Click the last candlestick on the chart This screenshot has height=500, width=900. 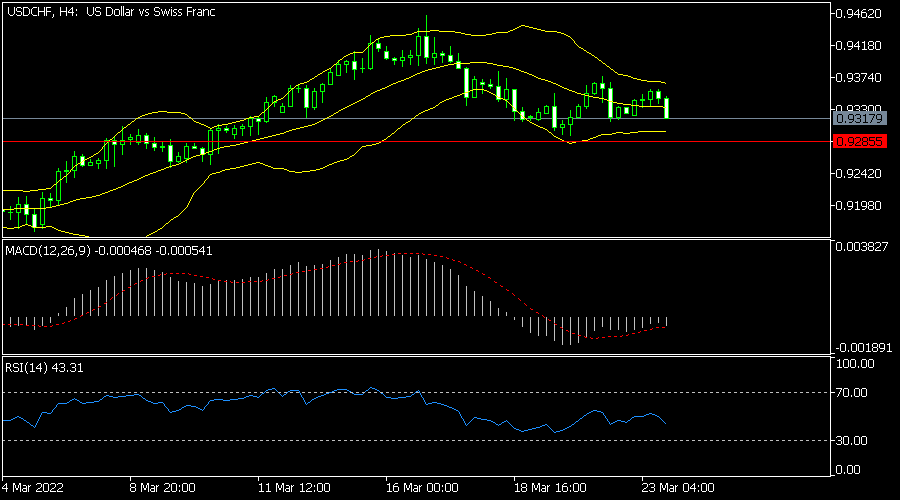(x=666, y=108)
